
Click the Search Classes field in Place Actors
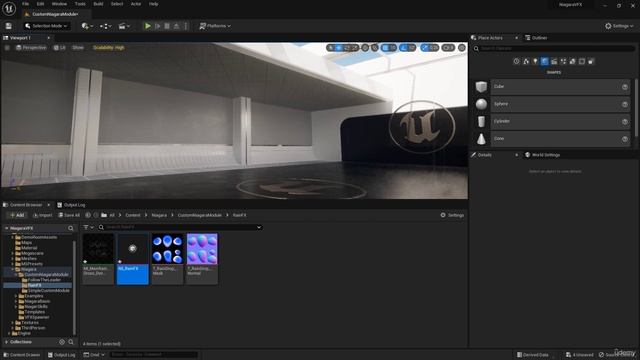tap(557, 48)
